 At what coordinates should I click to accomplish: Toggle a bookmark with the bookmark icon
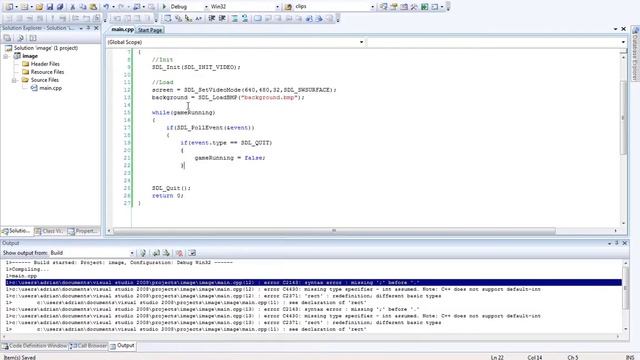click(x=258, y=18)
